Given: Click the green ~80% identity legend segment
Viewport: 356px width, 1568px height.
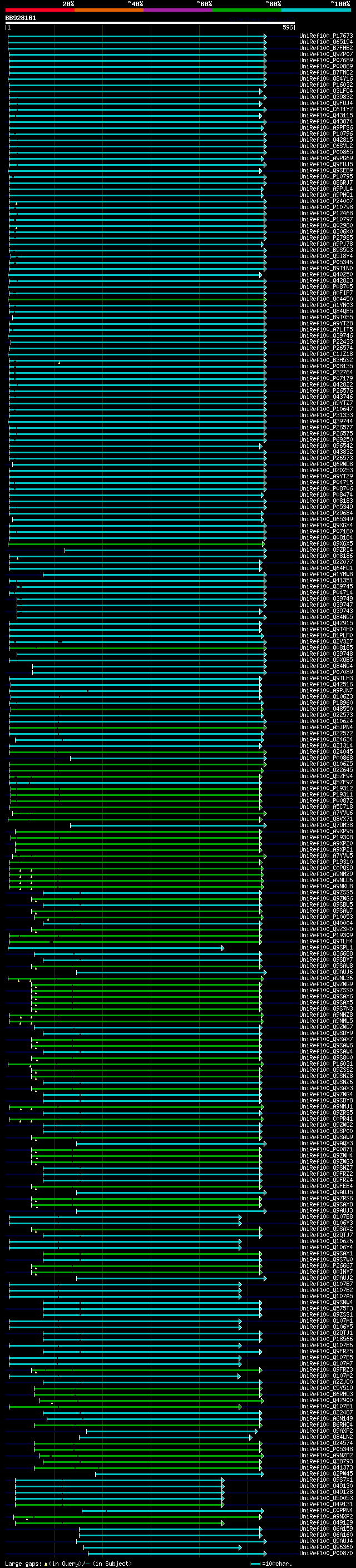Looking at the screenshot, I should [x=247, y=10].
